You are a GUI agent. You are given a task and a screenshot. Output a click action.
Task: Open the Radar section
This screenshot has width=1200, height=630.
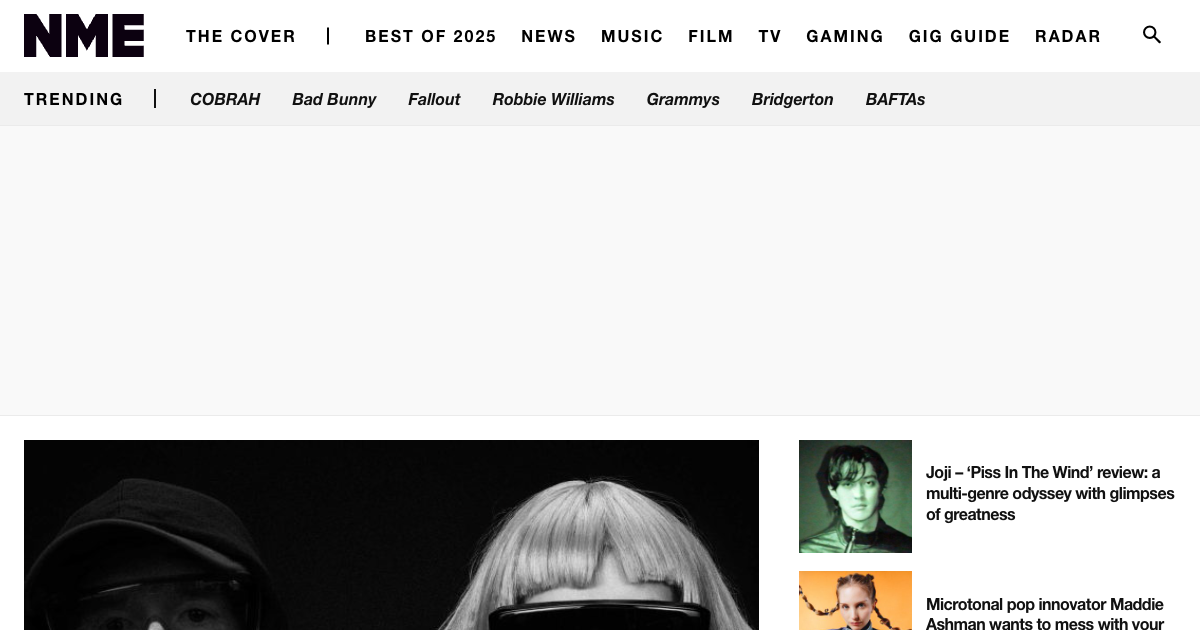[x=1068, y=36]
